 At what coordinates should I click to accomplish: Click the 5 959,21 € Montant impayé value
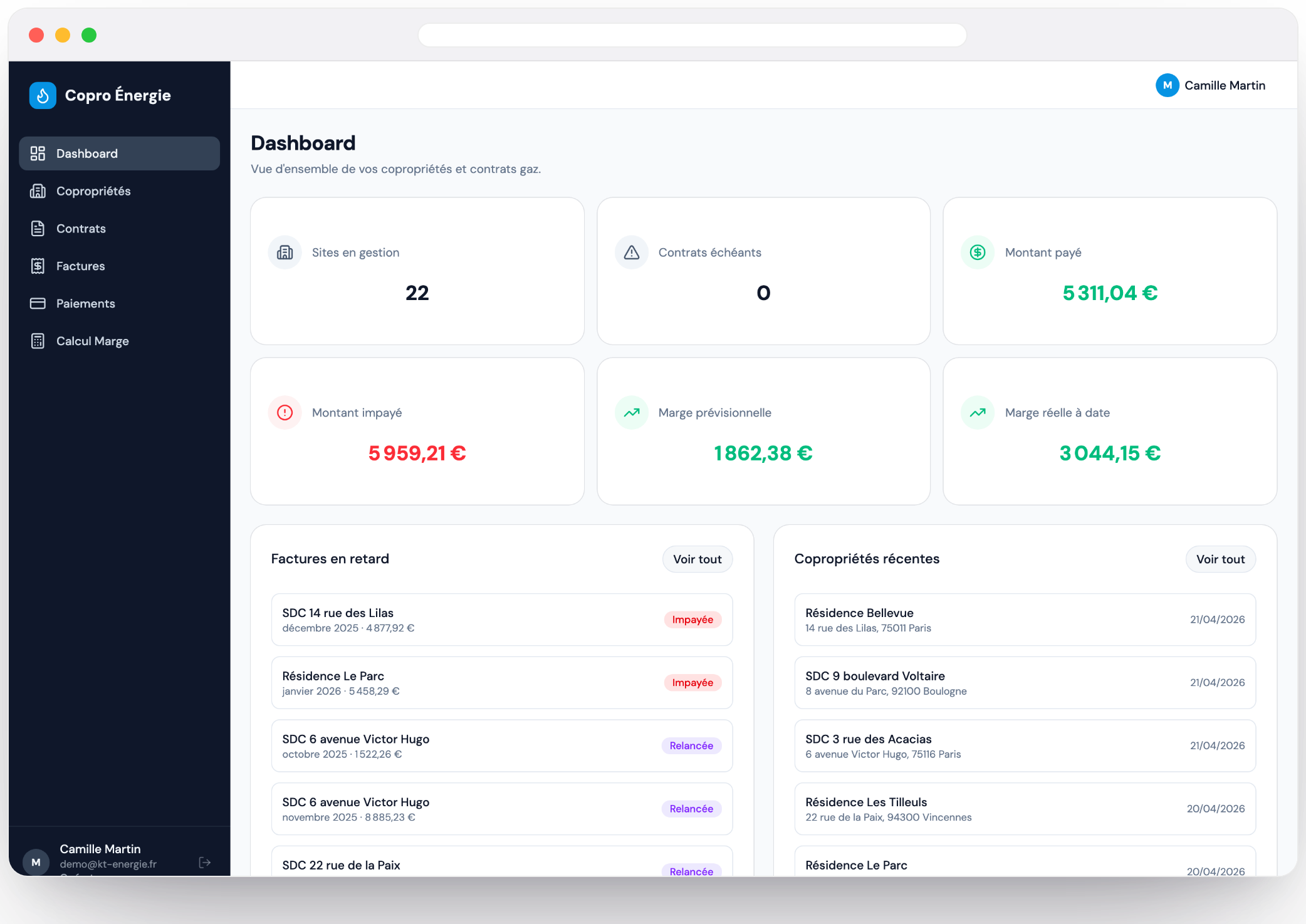pos(417,454)
